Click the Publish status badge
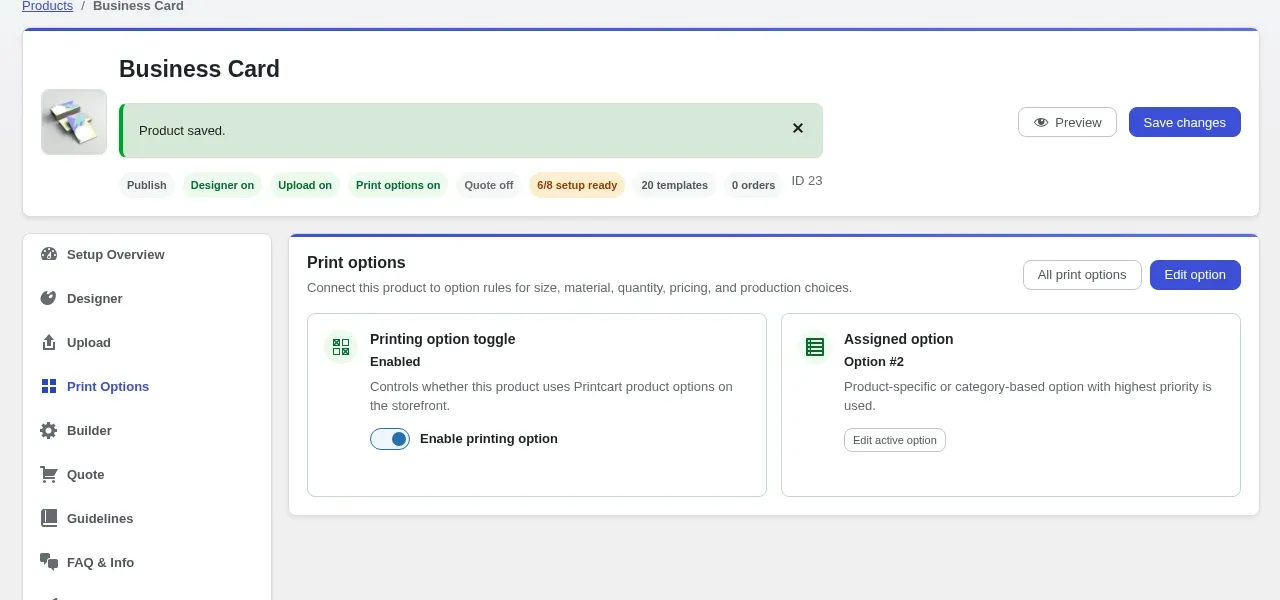This screenshot has height=600, width=1280. pos(147,185)
